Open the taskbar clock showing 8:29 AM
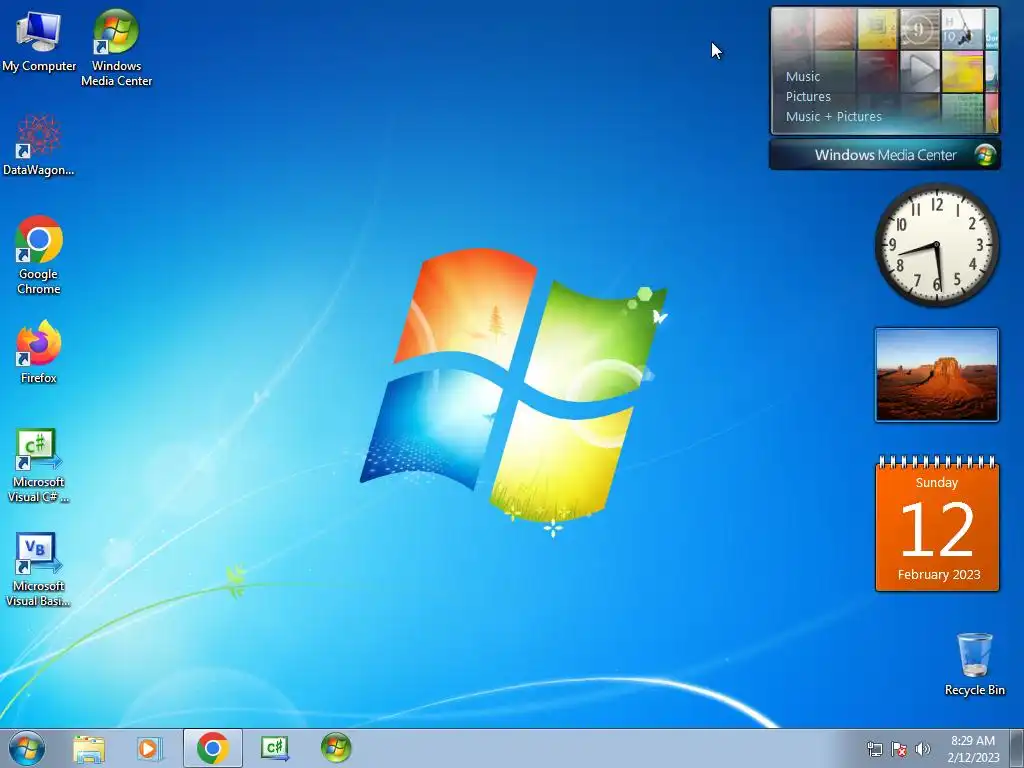 (x=973, y=741)
